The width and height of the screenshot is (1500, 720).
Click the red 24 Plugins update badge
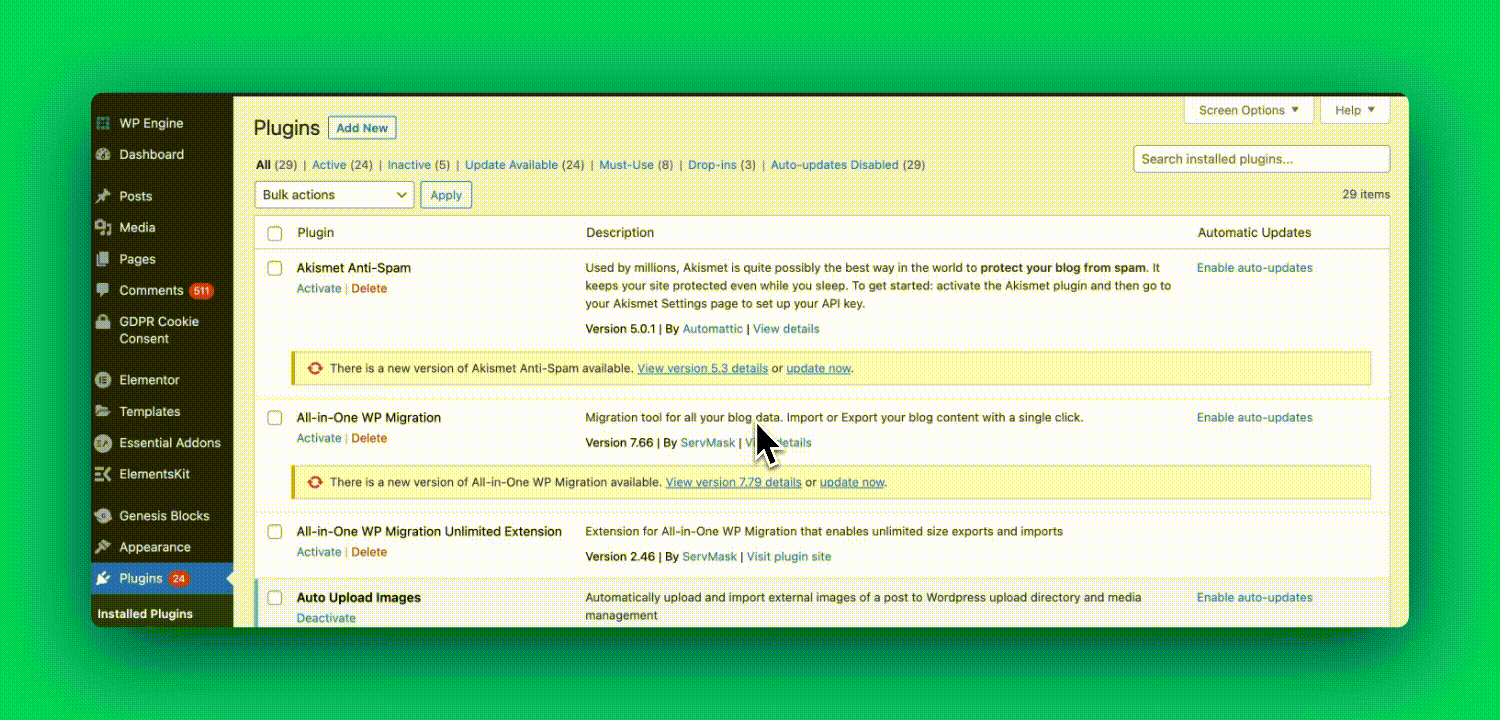pyautogui.click(x=178, y=578)
